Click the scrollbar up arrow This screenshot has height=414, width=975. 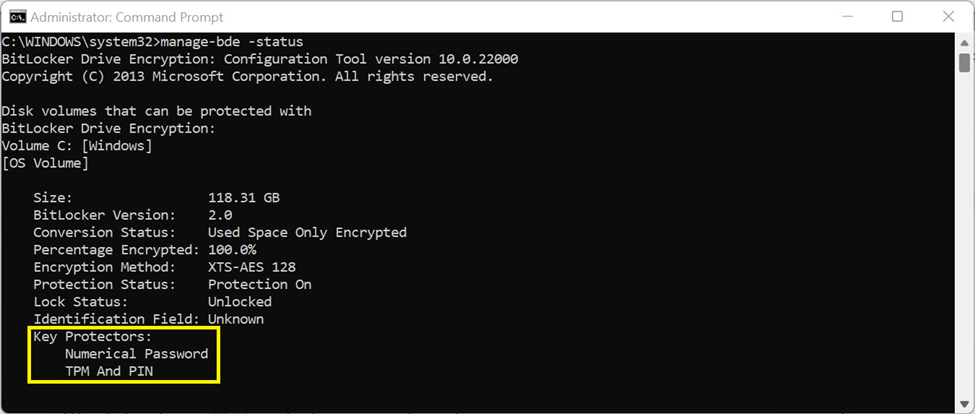965,41
